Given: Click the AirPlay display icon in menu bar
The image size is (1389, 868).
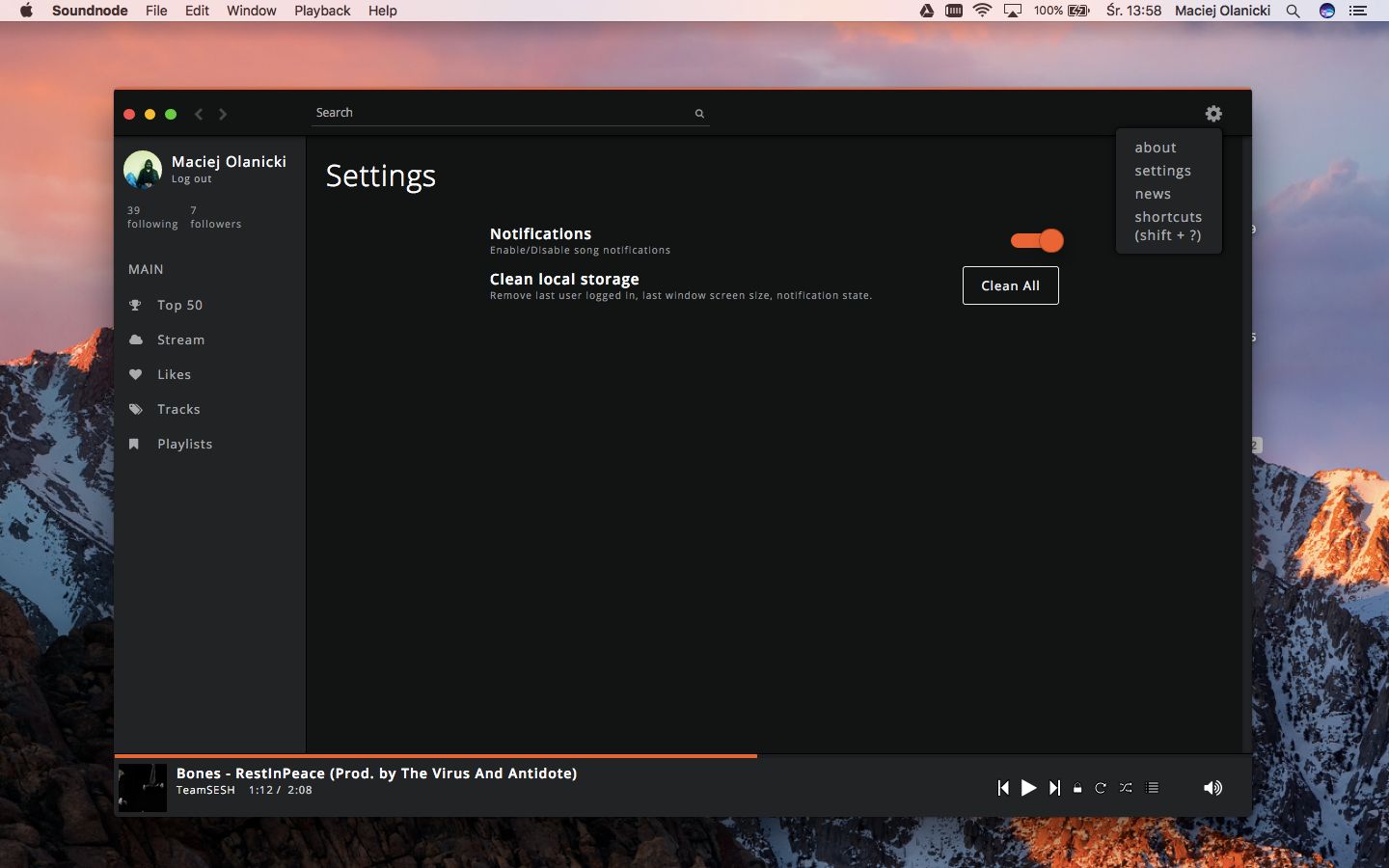Looking at the screenshot, I should (1013, 11).
